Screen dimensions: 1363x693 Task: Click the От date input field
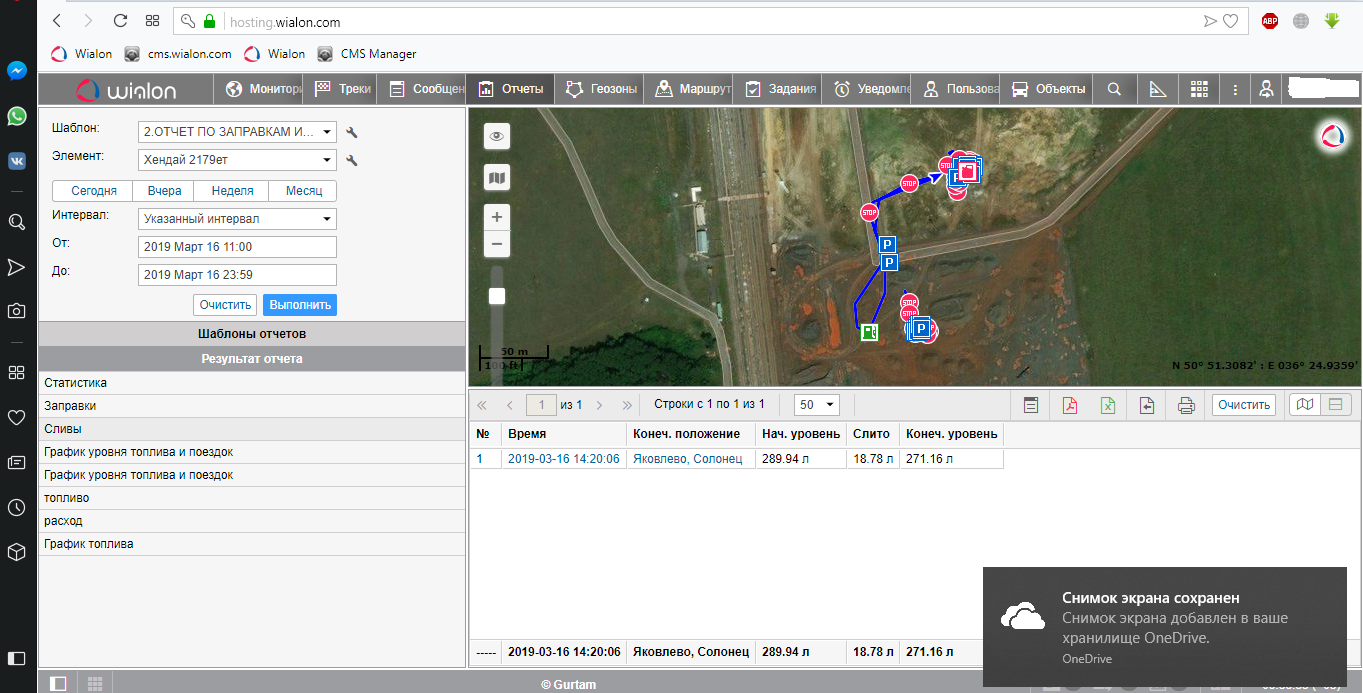click(237, 247)
